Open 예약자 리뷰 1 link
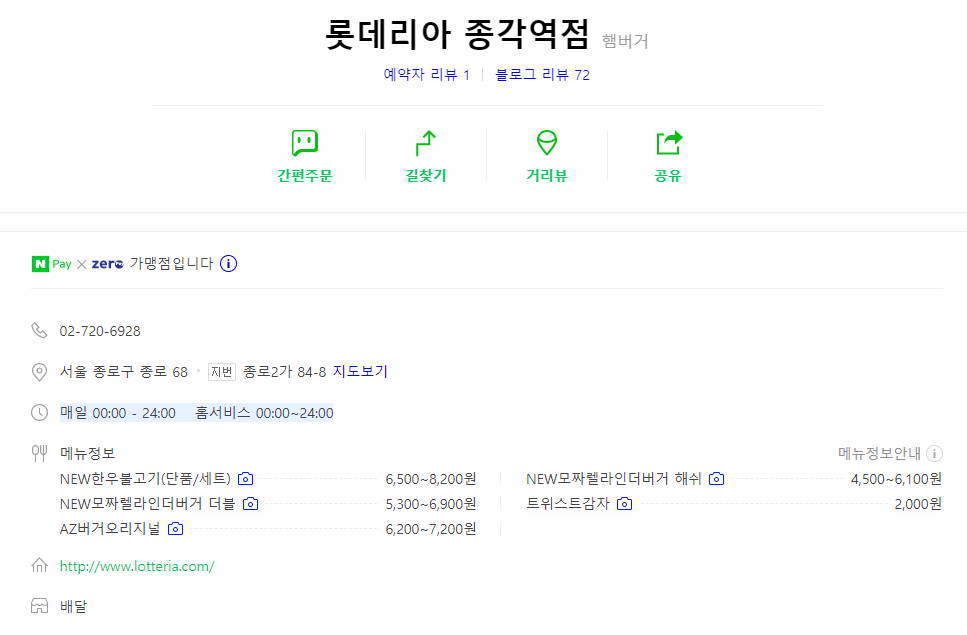The height and width of the screenshot is (635, 967). coord(427,75)
